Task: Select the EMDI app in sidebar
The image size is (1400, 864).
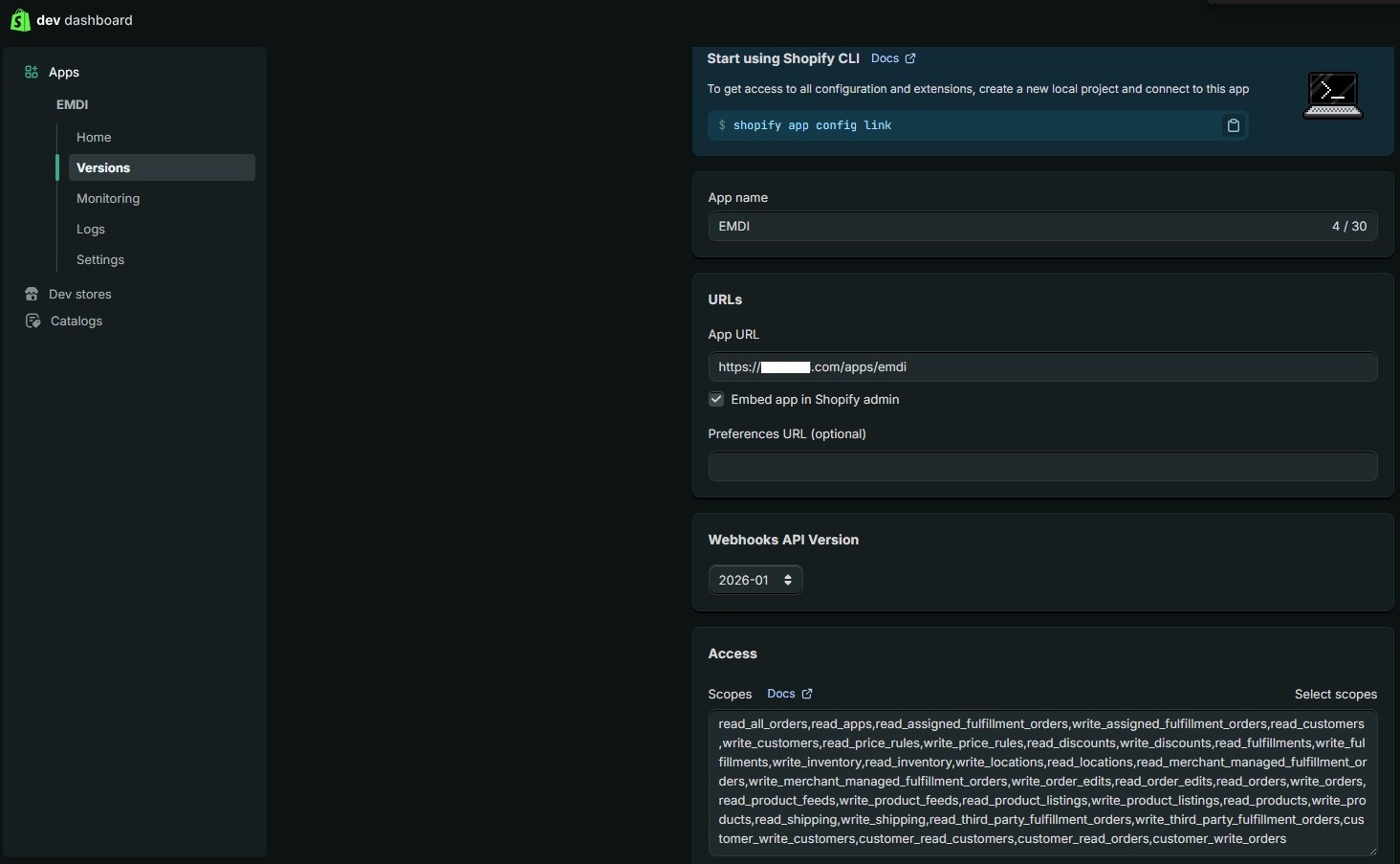Action: click(73, 104)
